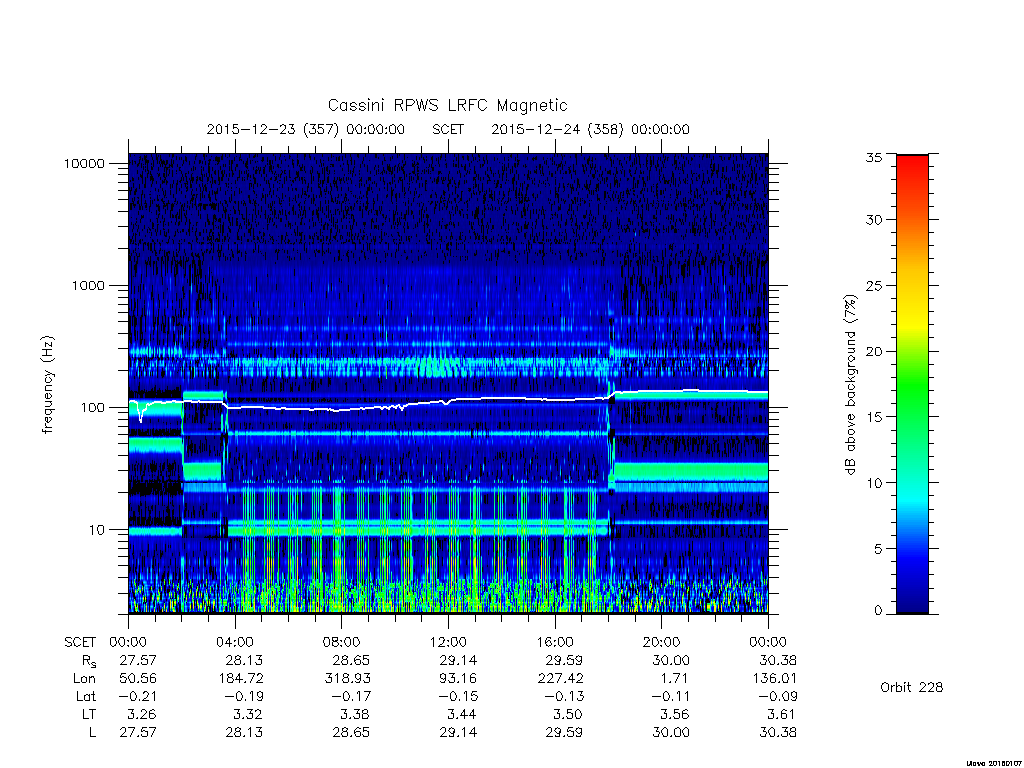The height and width of the screenshot is (768, 1024).
Task: Click the frequency (Hz) axis title
Action: pyautogui.click(x=47, y=385)
